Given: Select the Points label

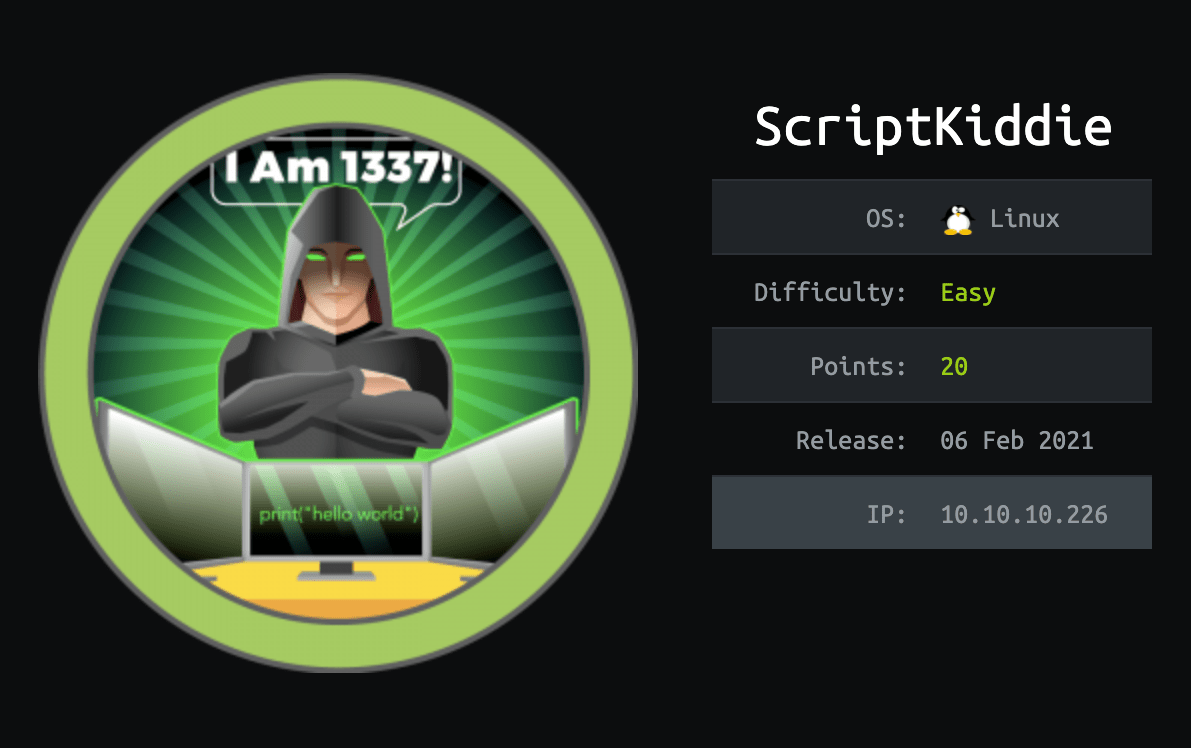Looking at the screenshot, I should pyautogui.click(x=858, y=367).
